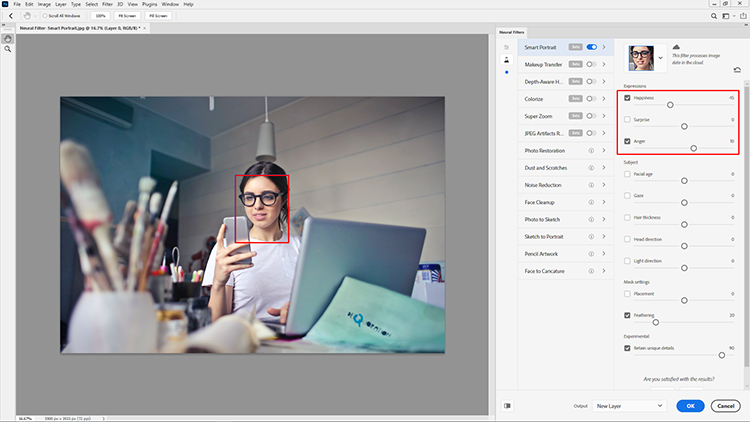Viewport: 750px width, 422px height.
Task: Click the reset parameters undo icon
Action: pyautogui.click(x=737, y=70)
